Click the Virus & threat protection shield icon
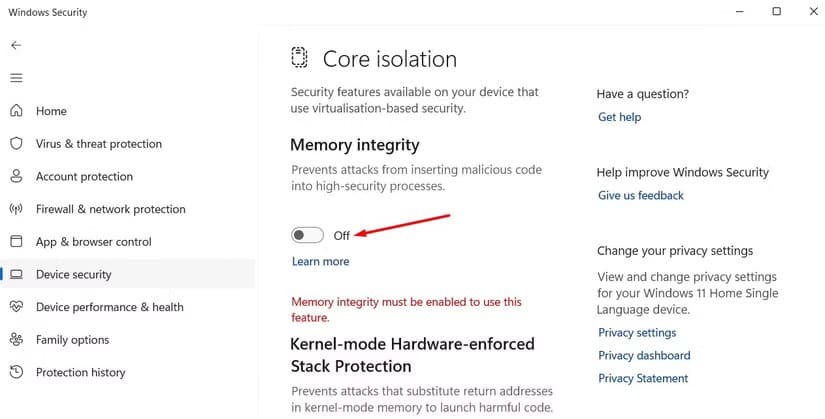825x419 pixels. 16,144
